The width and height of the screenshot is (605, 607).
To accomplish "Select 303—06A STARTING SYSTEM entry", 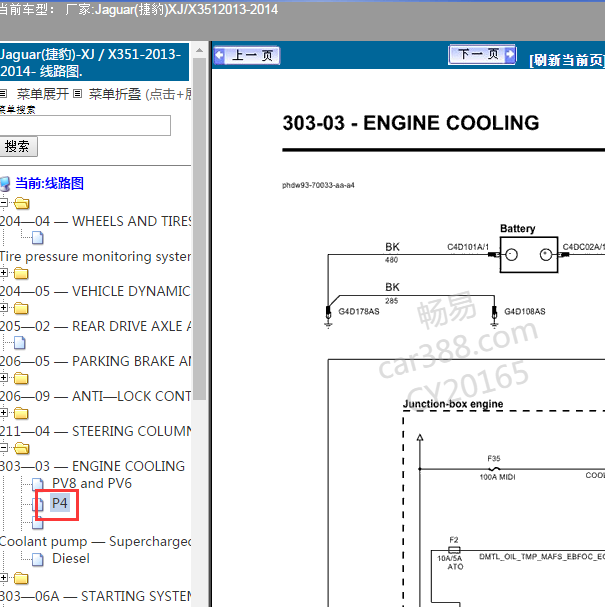I will 95,596.
